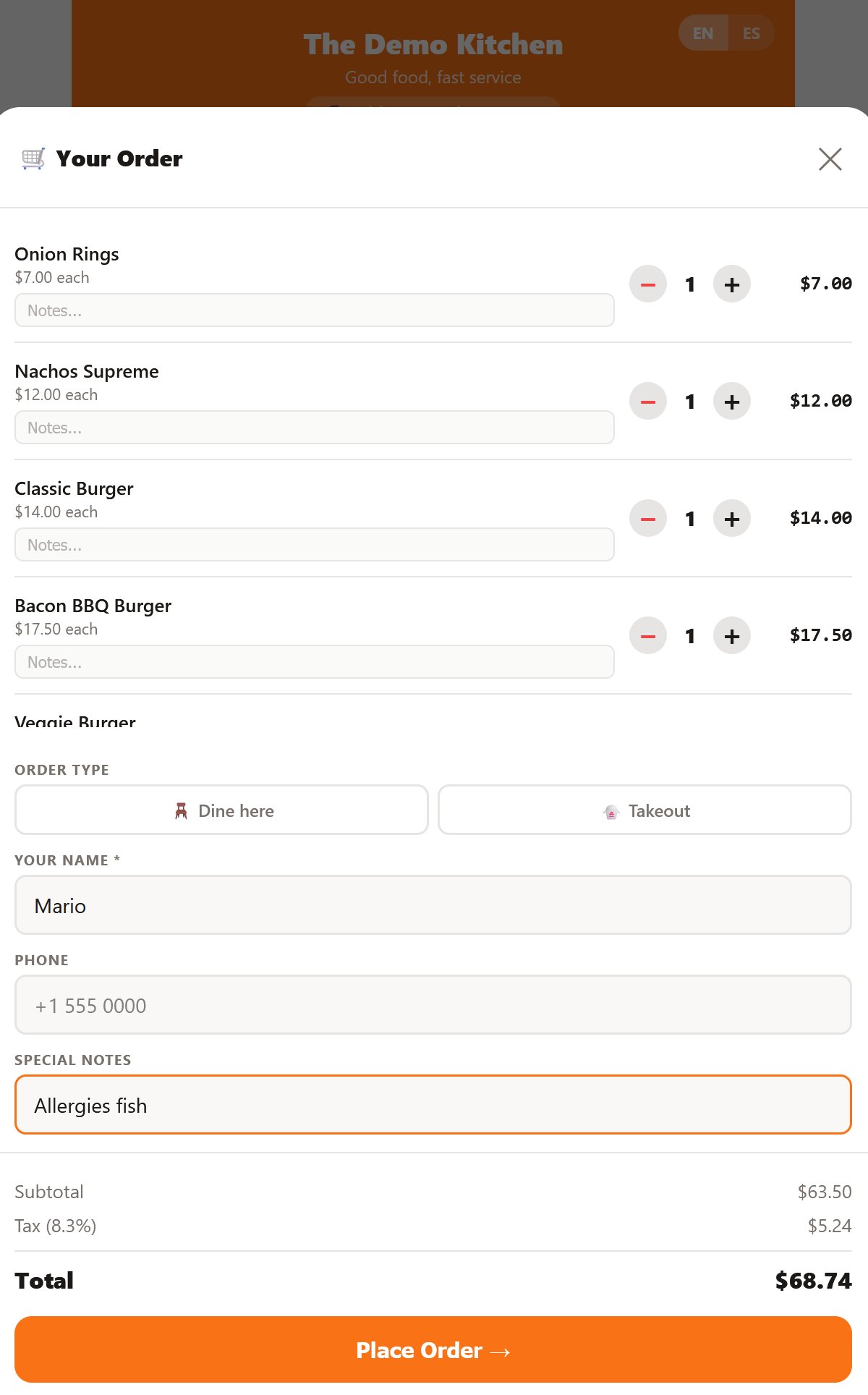Click the Classic Burger item name
The image size is (868, 1395).
coord(74,488)
